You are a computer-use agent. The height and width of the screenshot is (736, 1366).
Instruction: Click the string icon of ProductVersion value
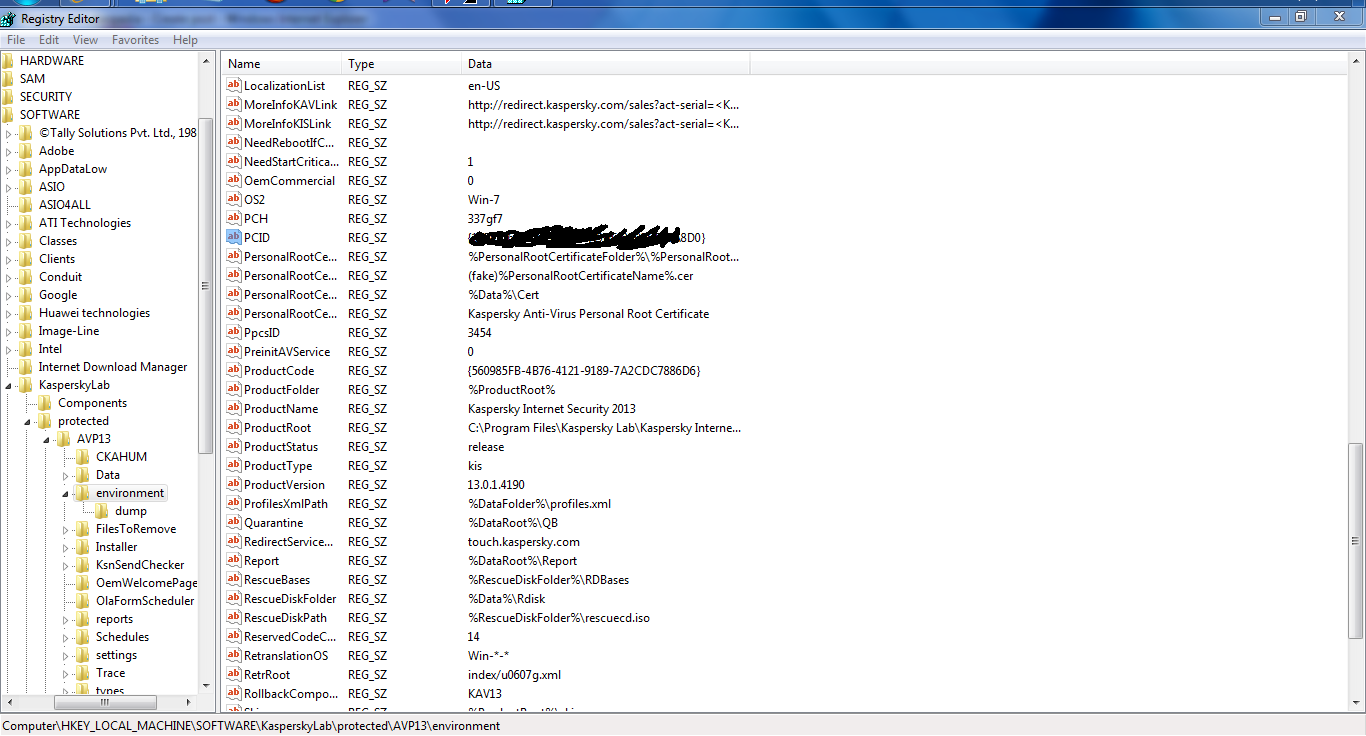(234, 484)
